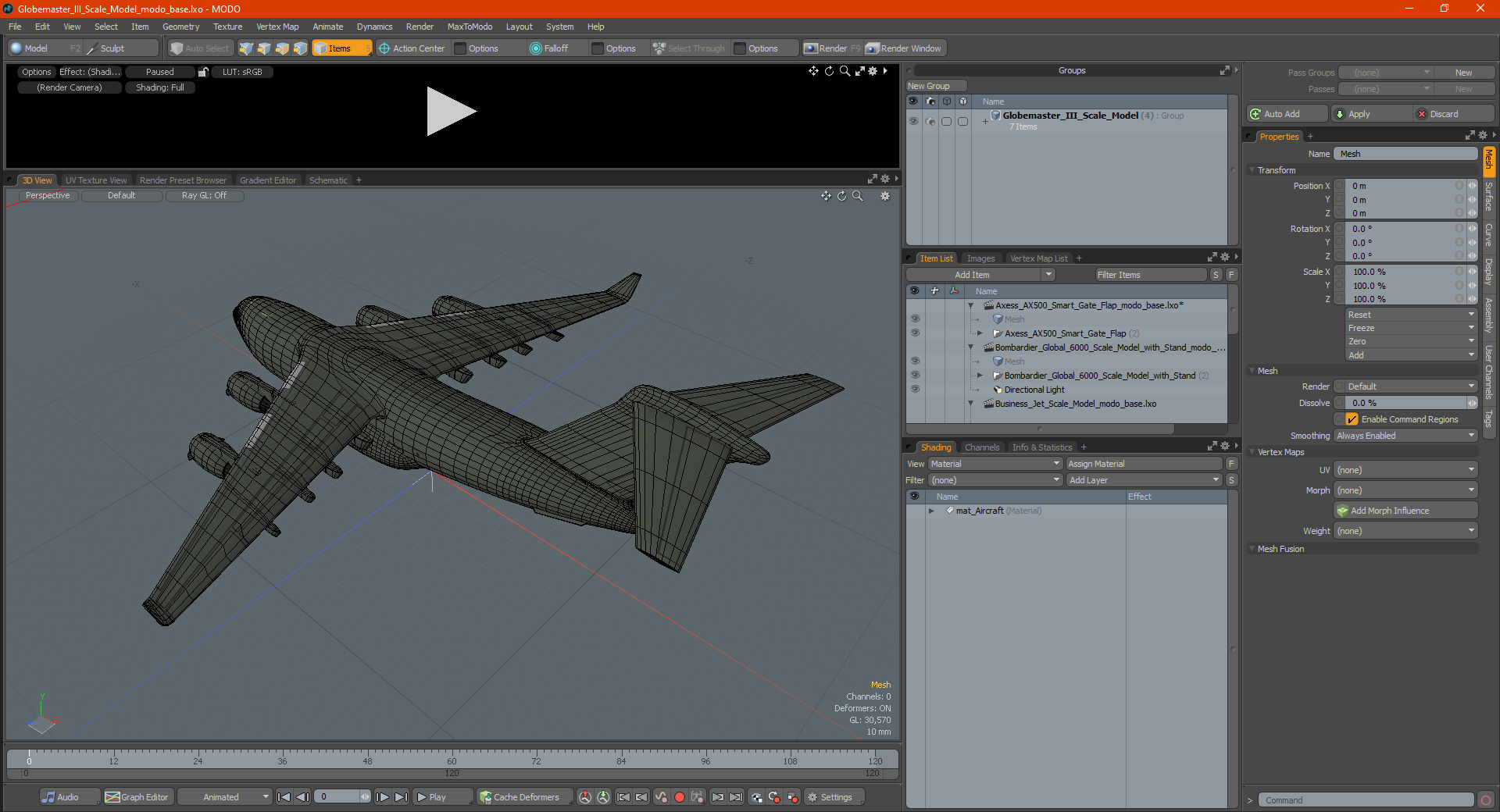
Task: Open Action Center tool
Action: coord(412,48)
